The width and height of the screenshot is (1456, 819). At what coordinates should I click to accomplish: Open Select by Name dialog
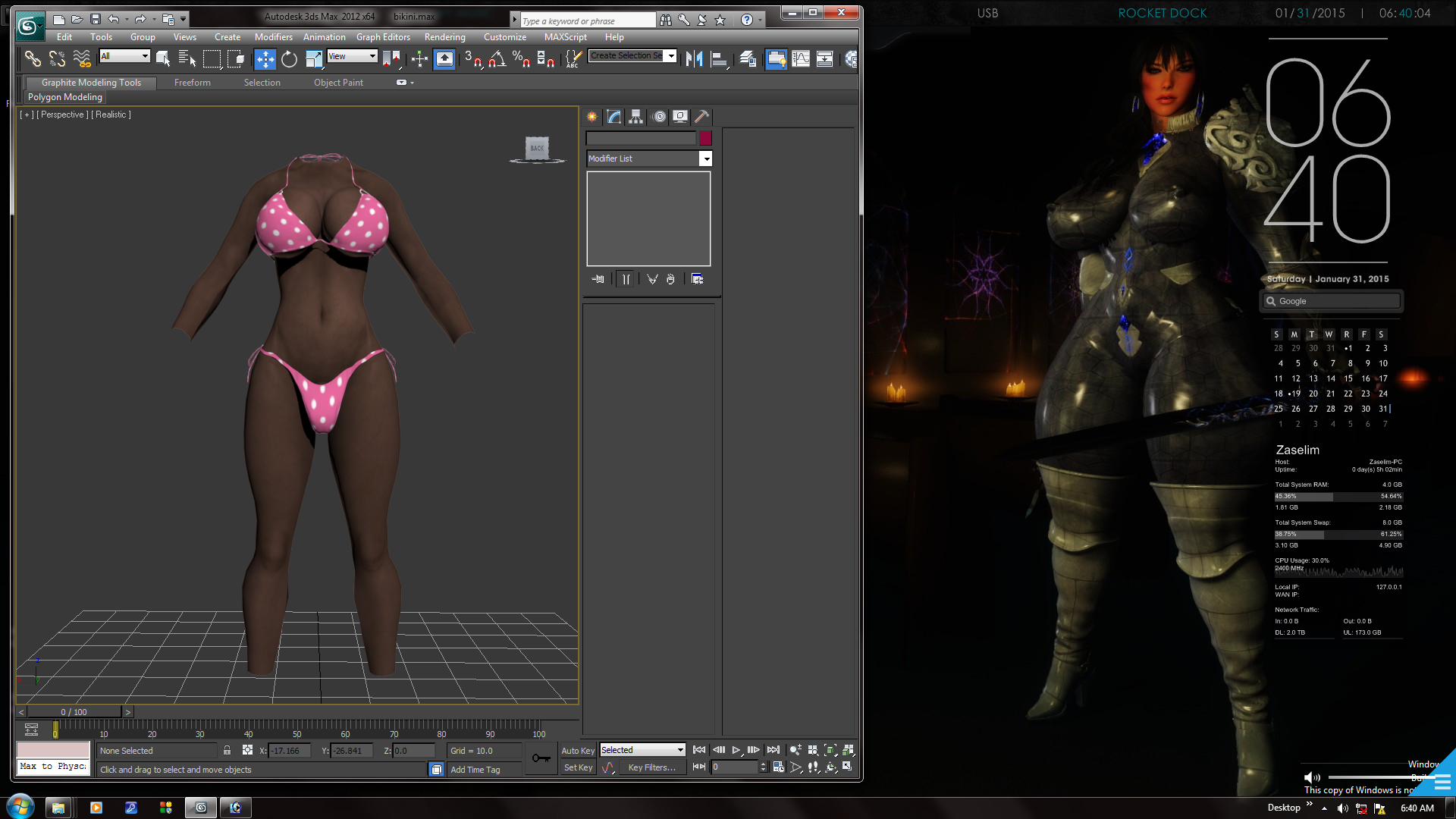[x=187, y=58]
